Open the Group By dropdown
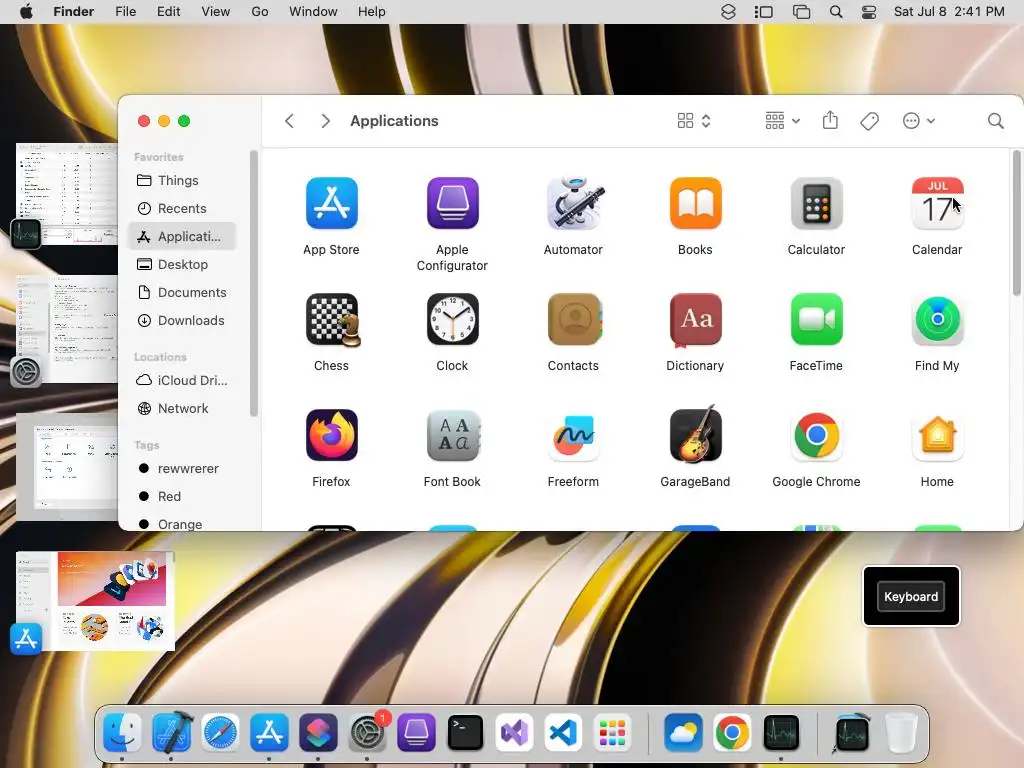 coord(782,121)
